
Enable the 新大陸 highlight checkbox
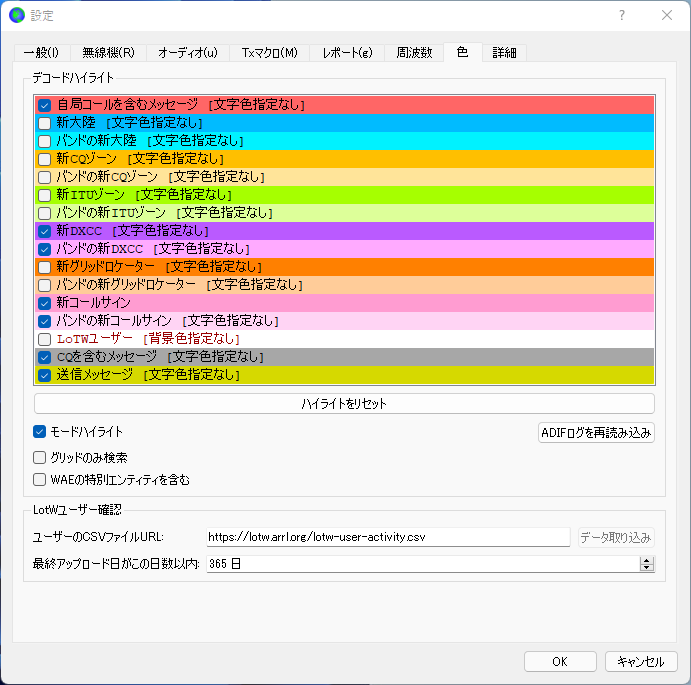point(45,123)
